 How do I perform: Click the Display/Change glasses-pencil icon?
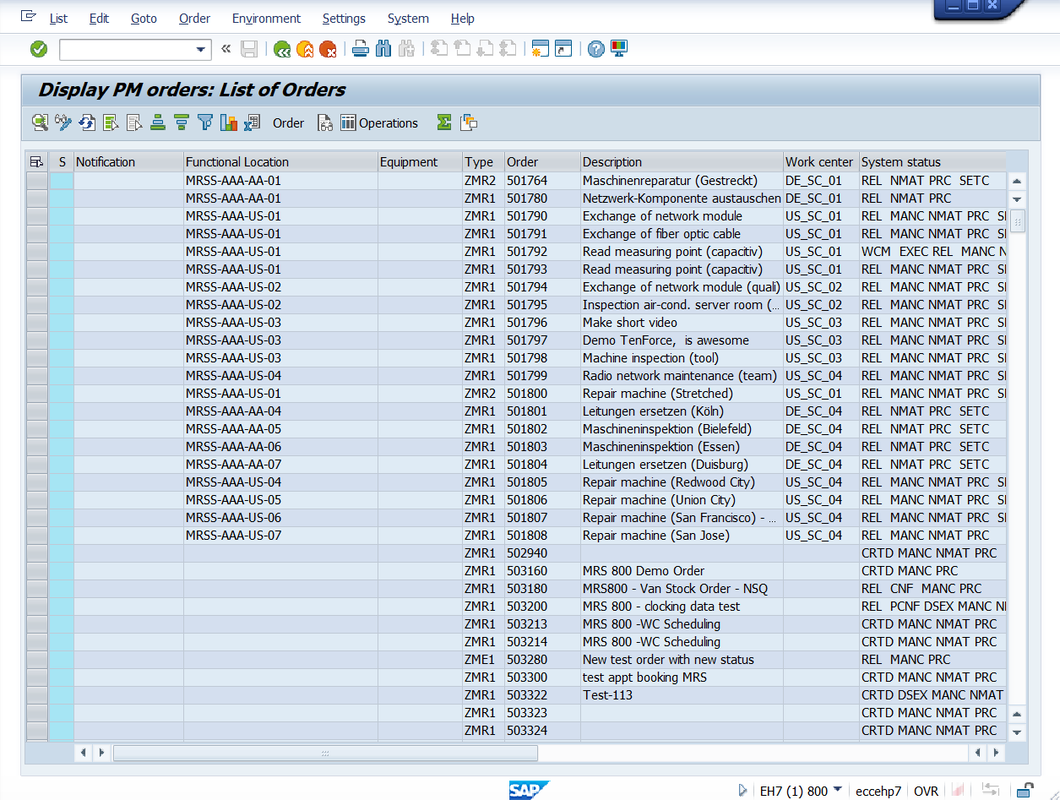(x=64, y=122)
